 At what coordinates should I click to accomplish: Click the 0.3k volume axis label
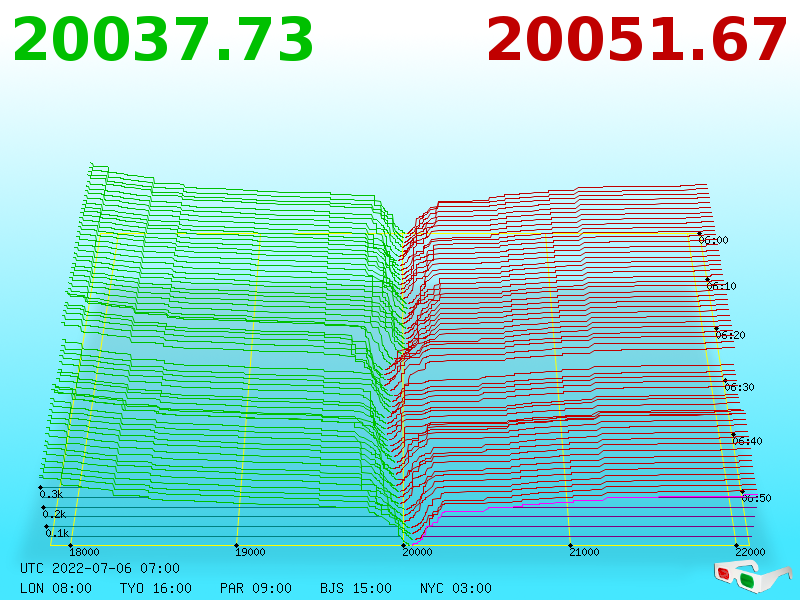pos(51,494)
